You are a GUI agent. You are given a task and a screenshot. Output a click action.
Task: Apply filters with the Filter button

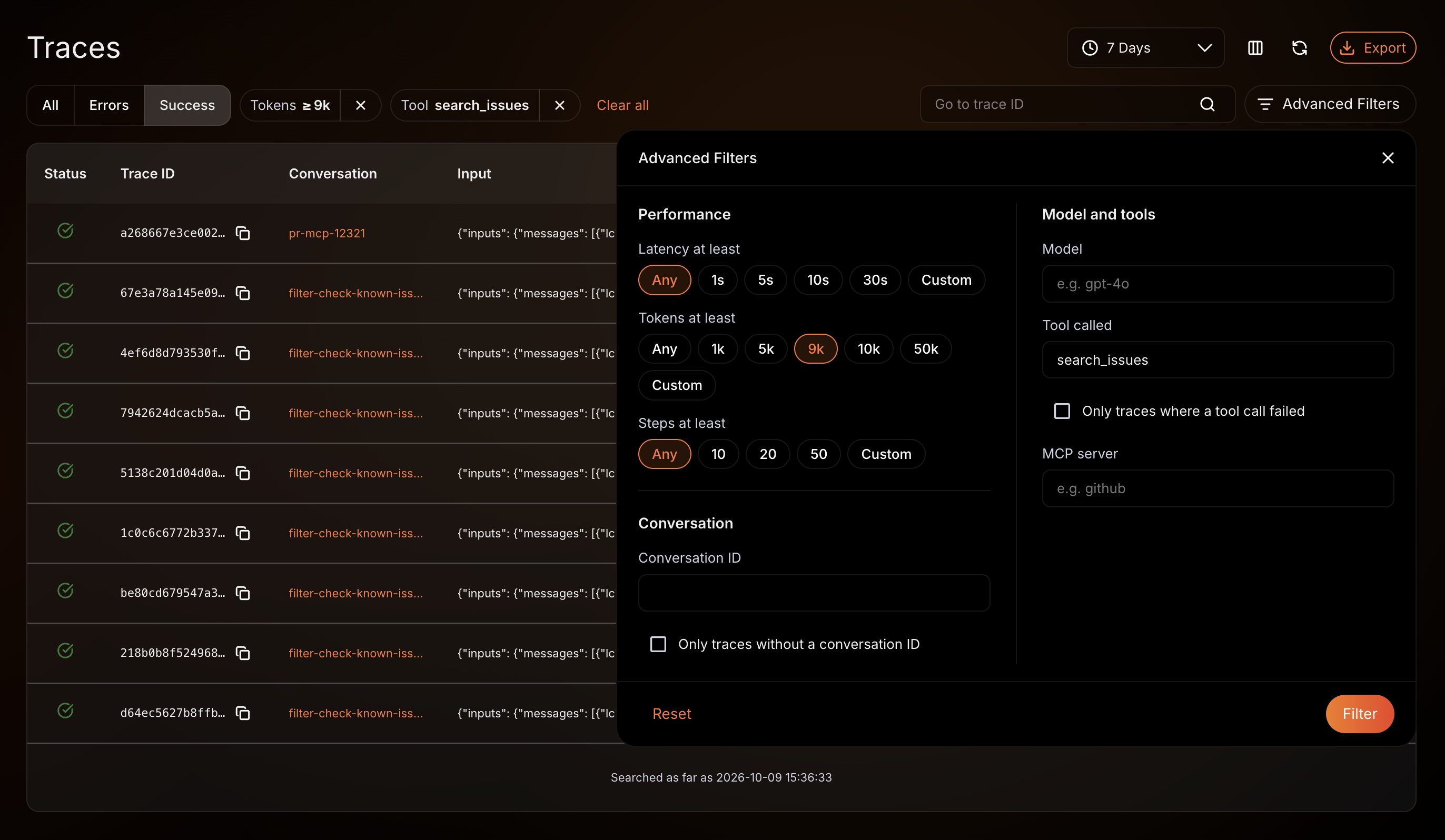click(1360, 714)
